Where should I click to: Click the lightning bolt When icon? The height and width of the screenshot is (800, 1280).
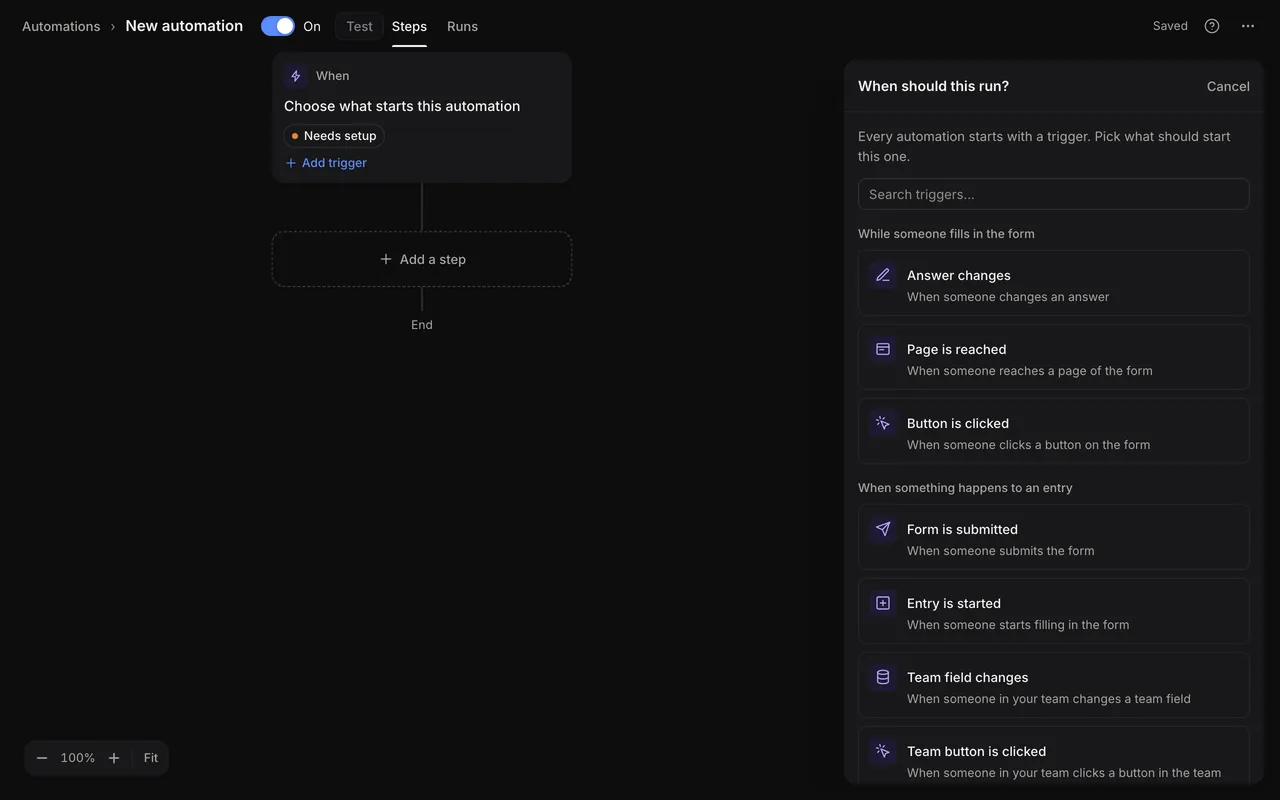click(x=295, y=76)
